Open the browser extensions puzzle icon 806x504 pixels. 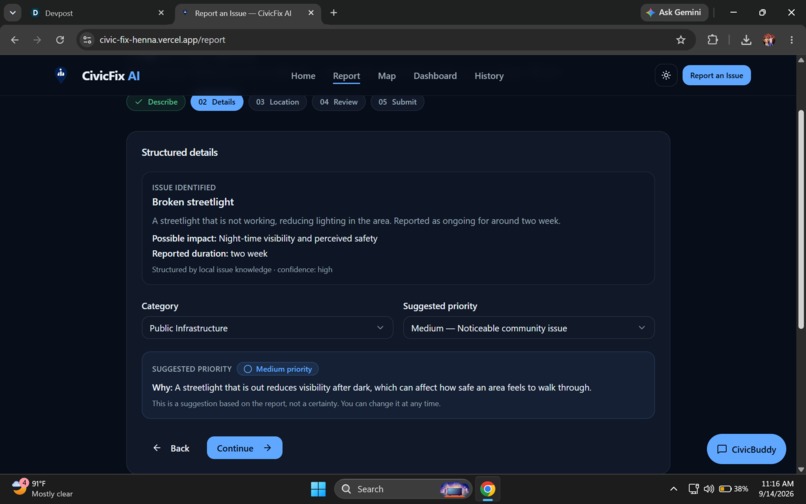click(712, 40)
